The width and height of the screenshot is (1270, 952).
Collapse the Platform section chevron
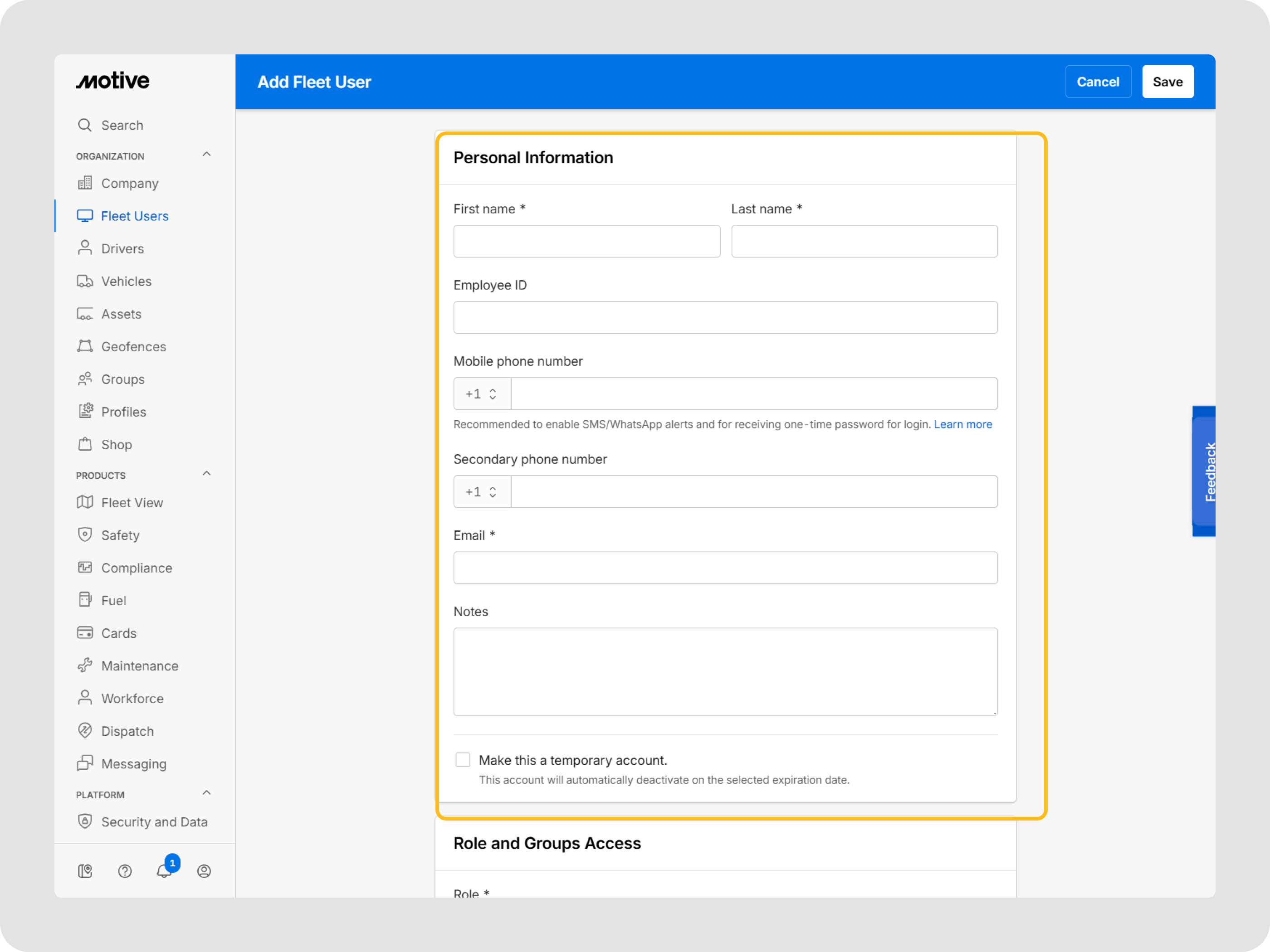tap(207, 792)
